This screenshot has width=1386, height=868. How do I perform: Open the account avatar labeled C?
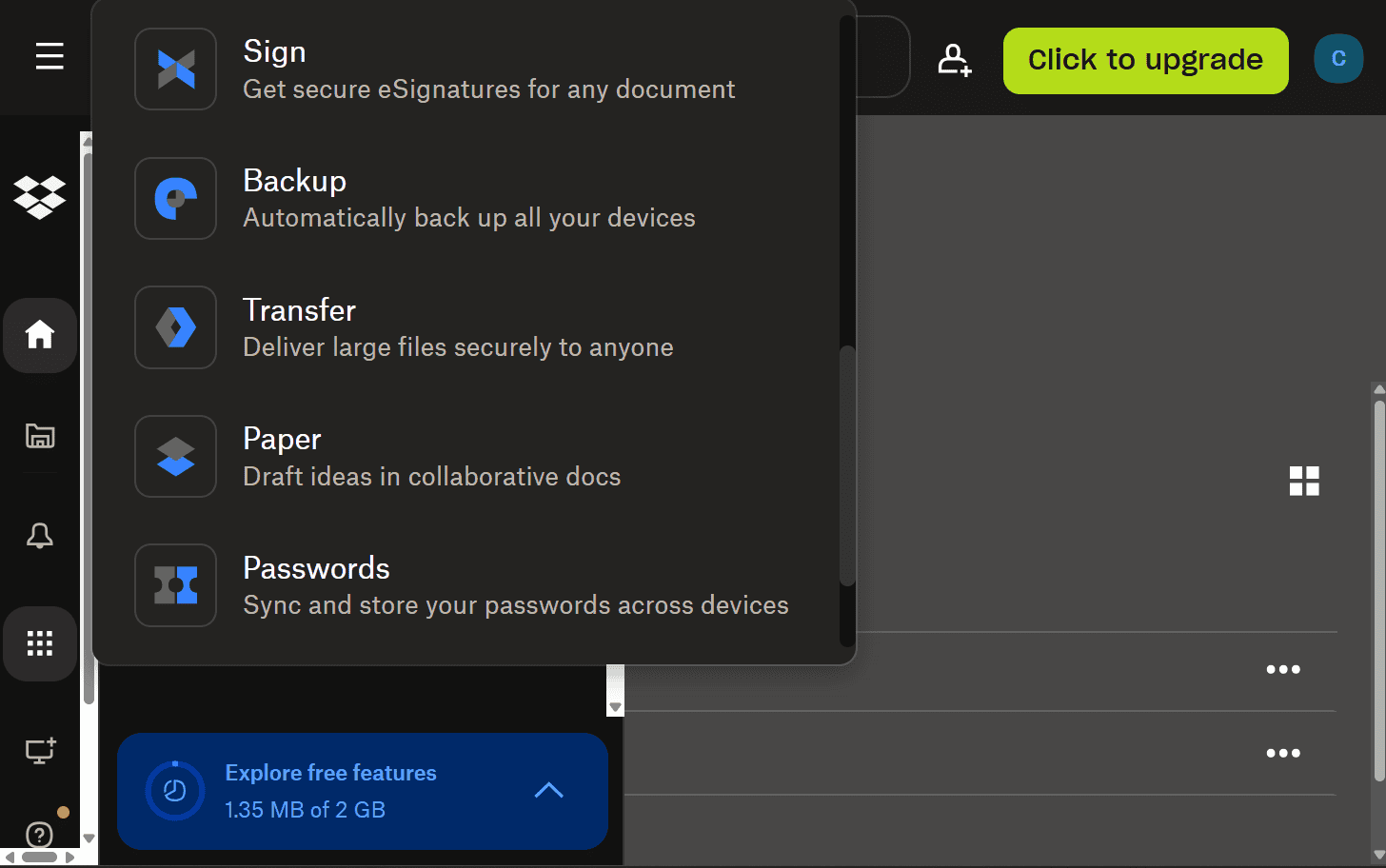click(x=1337, y=59)
